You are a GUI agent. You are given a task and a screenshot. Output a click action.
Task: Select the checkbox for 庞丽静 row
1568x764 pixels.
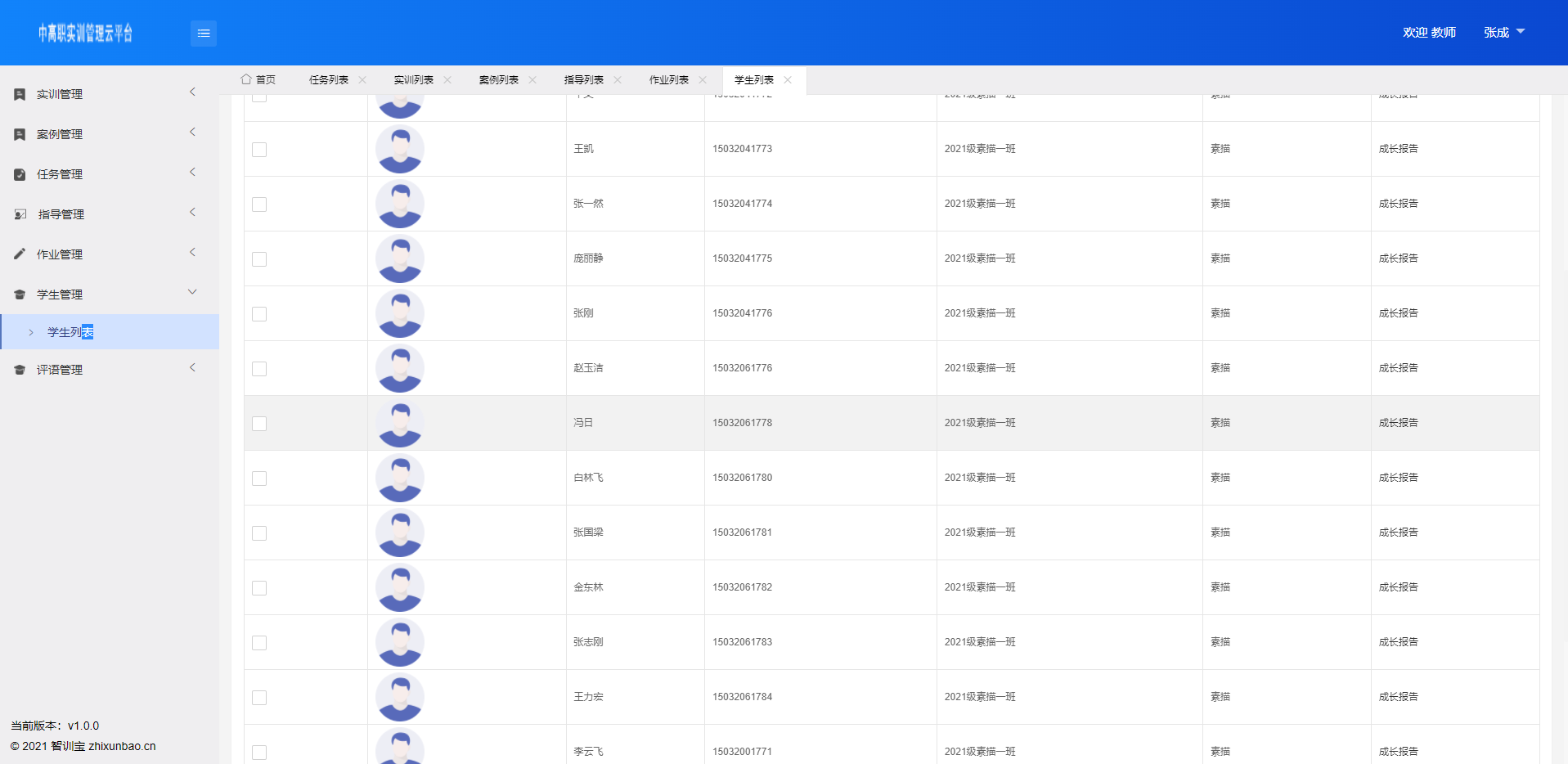[x=259, y=259]
